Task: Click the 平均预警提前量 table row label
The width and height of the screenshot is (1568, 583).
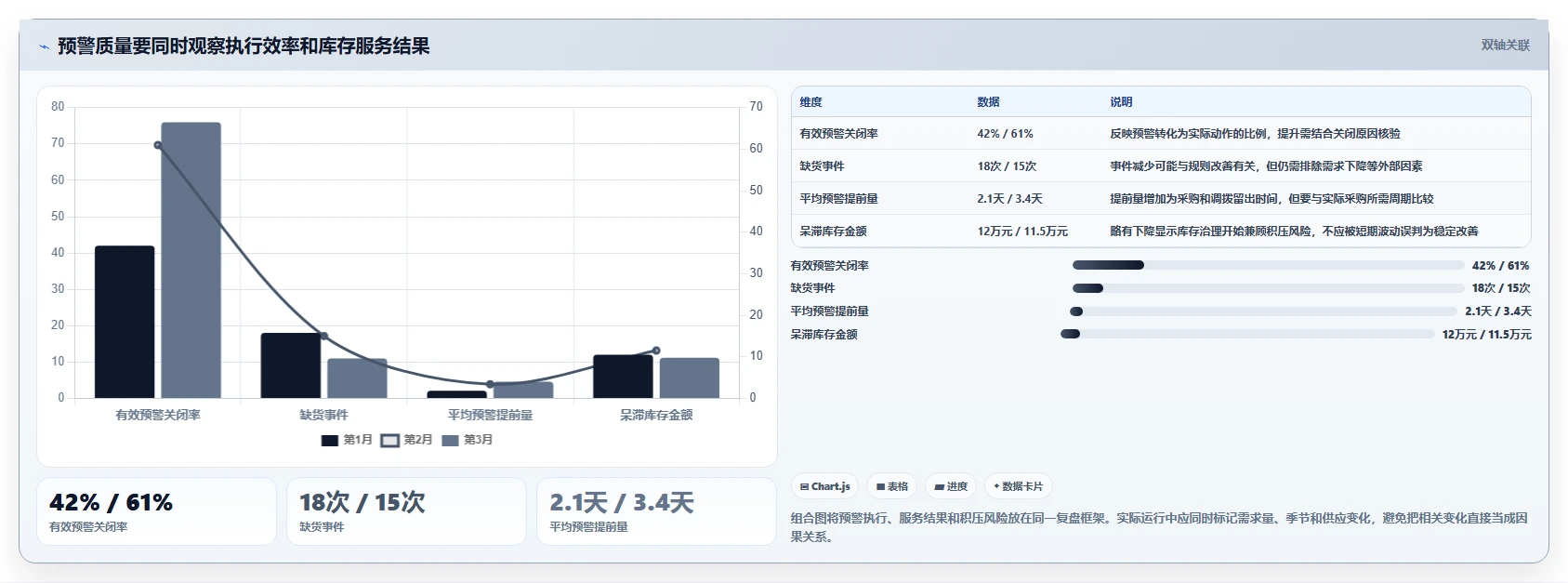Action: [838, 199]
